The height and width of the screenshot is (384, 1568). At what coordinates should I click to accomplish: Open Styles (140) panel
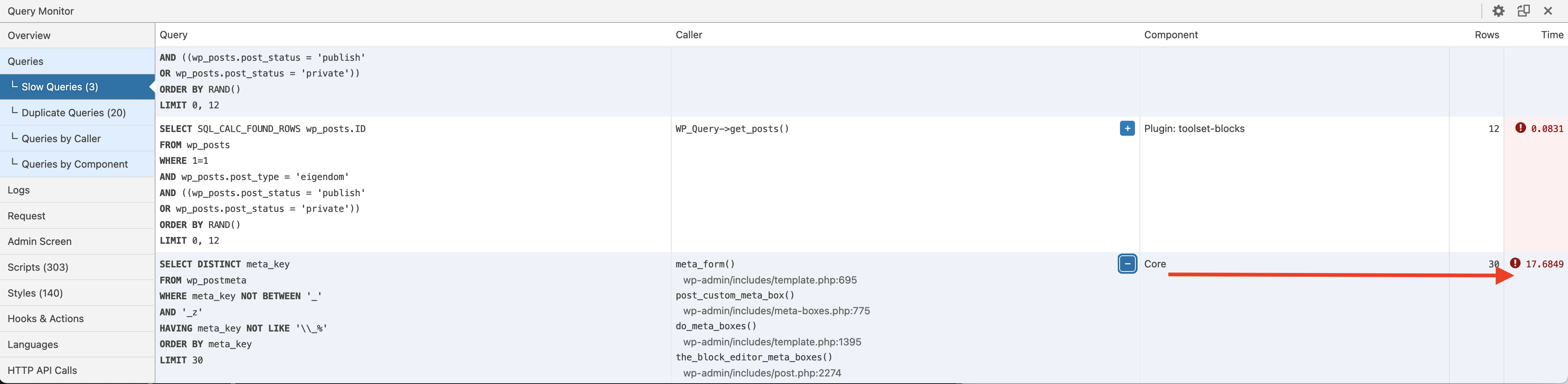click(77, 293)
